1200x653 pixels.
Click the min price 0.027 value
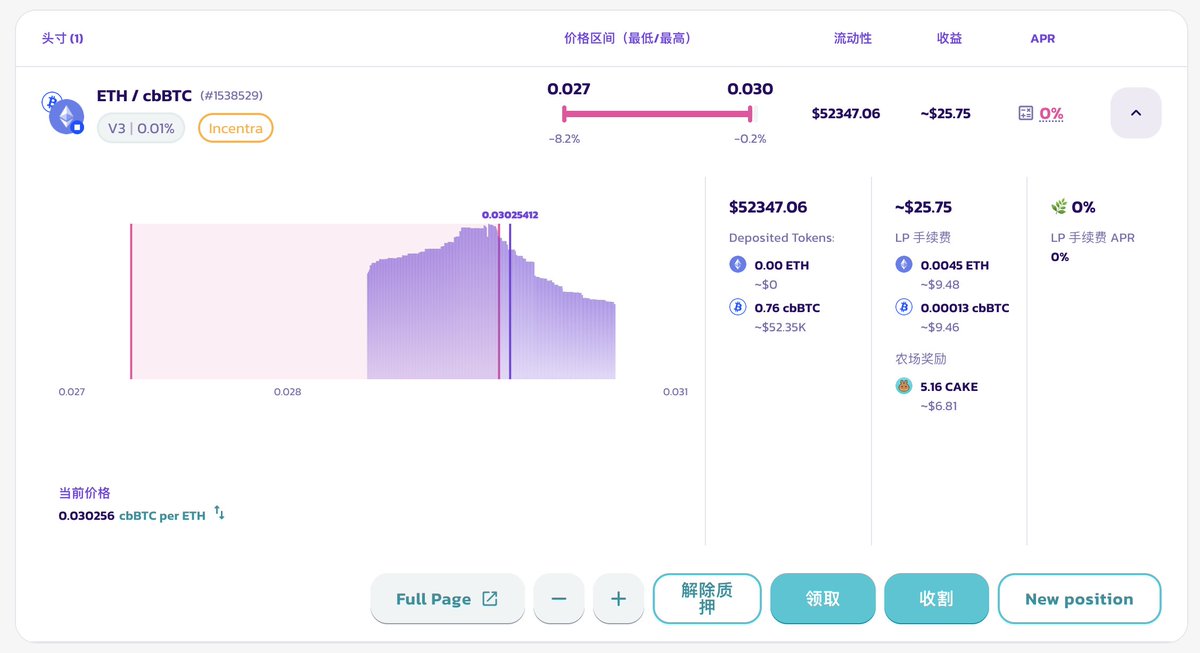click(x=568, y=89)
